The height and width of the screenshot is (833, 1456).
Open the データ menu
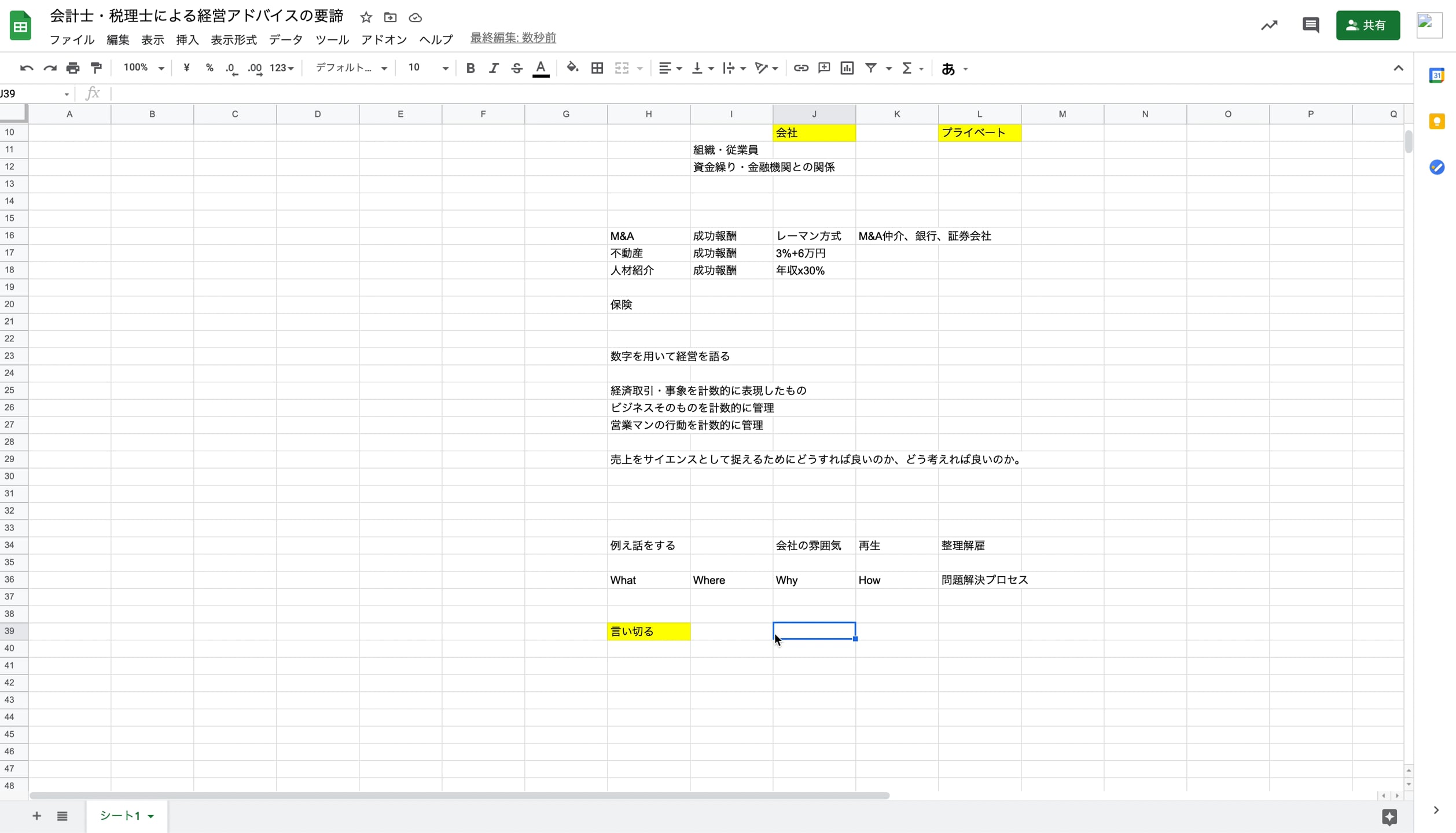(285, 39)
